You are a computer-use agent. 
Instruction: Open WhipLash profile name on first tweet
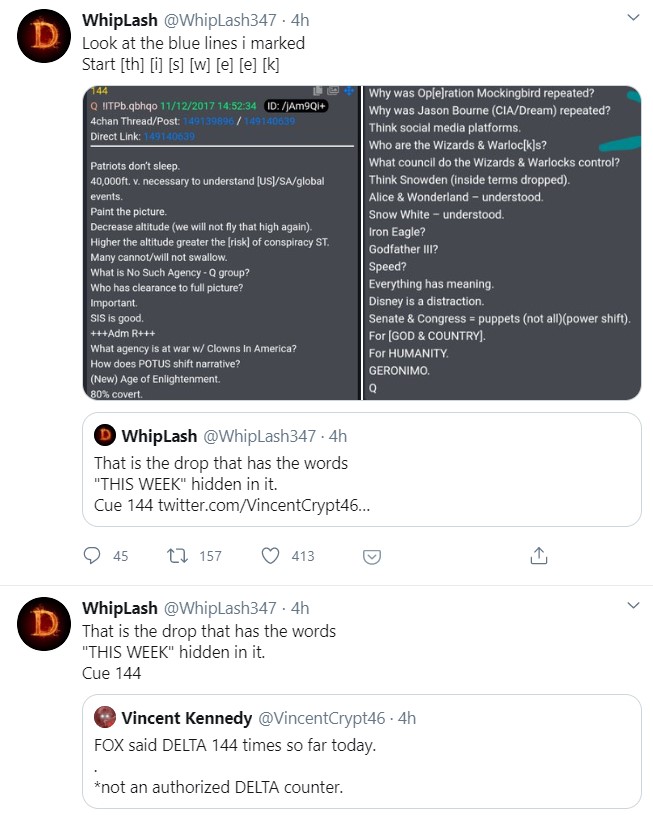coord(119,20)
